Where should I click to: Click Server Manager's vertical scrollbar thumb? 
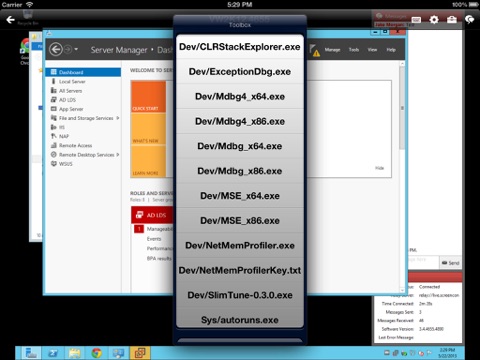click(402, 108)
